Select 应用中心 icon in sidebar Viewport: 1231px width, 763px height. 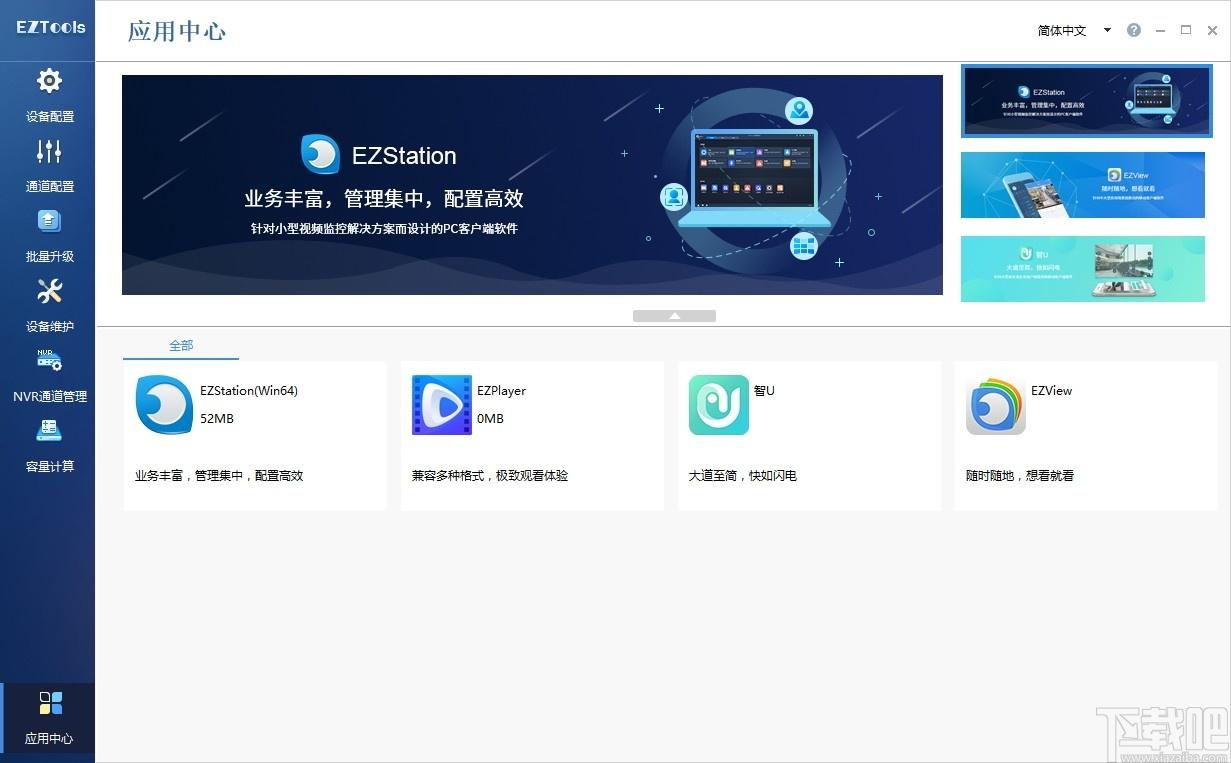50,703
